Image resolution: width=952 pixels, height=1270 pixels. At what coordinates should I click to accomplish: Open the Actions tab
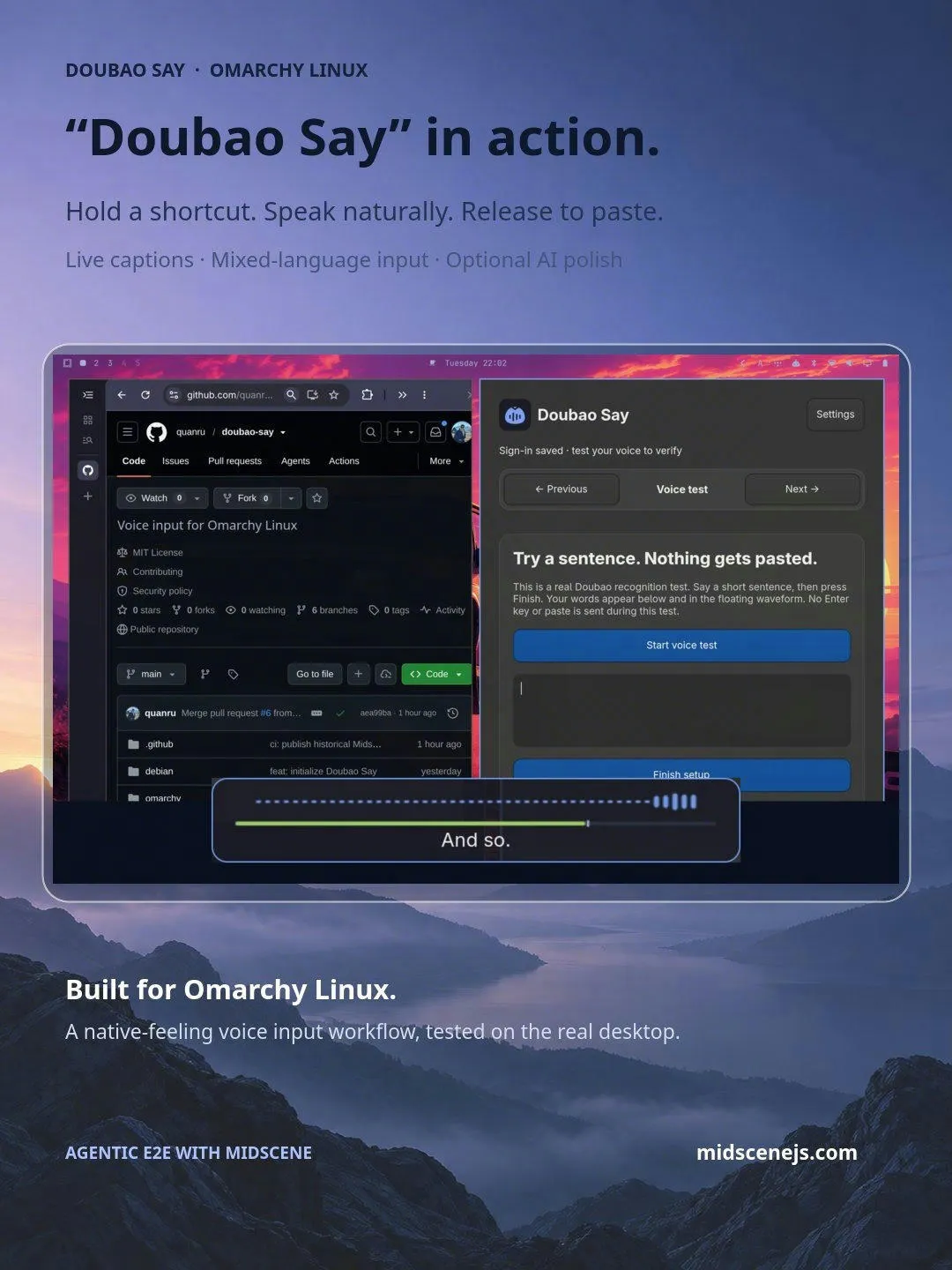click(x=344, y=461)
